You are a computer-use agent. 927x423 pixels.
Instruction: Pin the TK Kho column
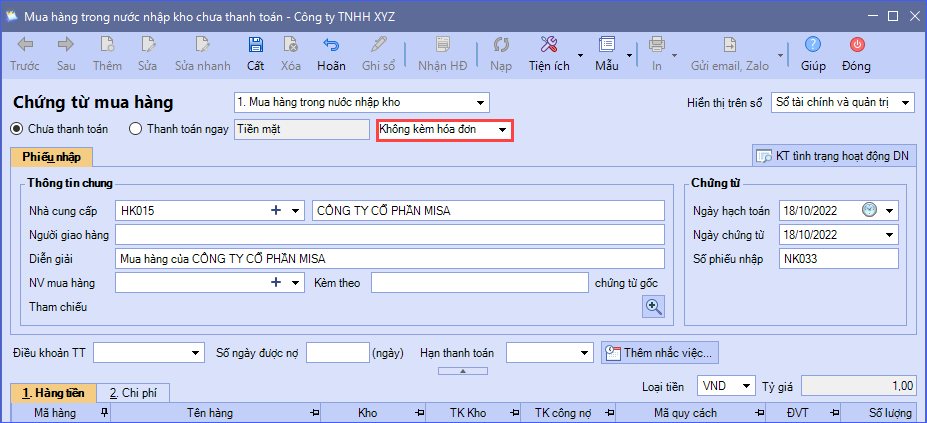(515, 412)
